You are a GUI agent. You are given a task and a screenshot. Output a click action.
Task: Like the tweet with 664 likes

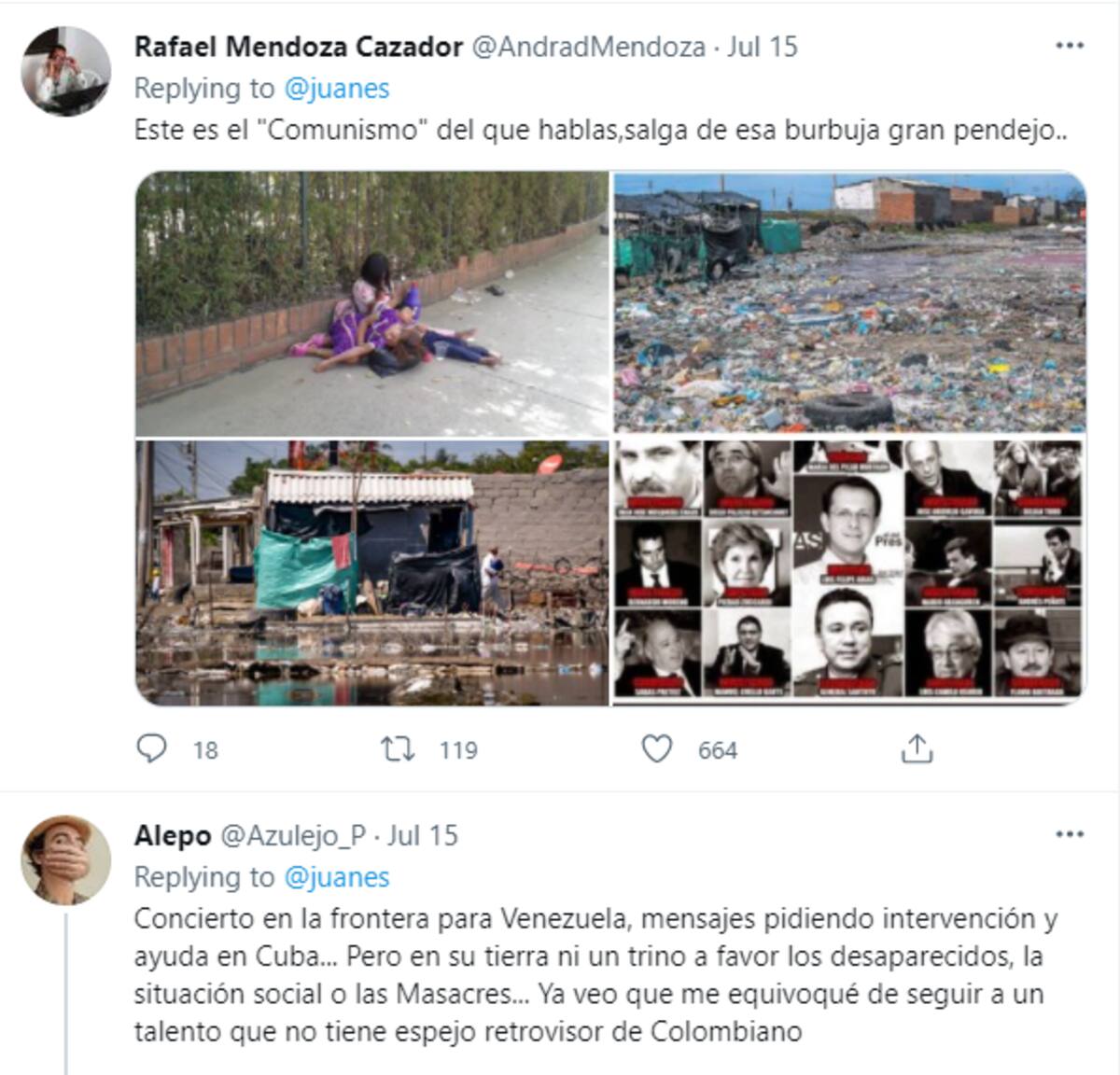(657, 748)
